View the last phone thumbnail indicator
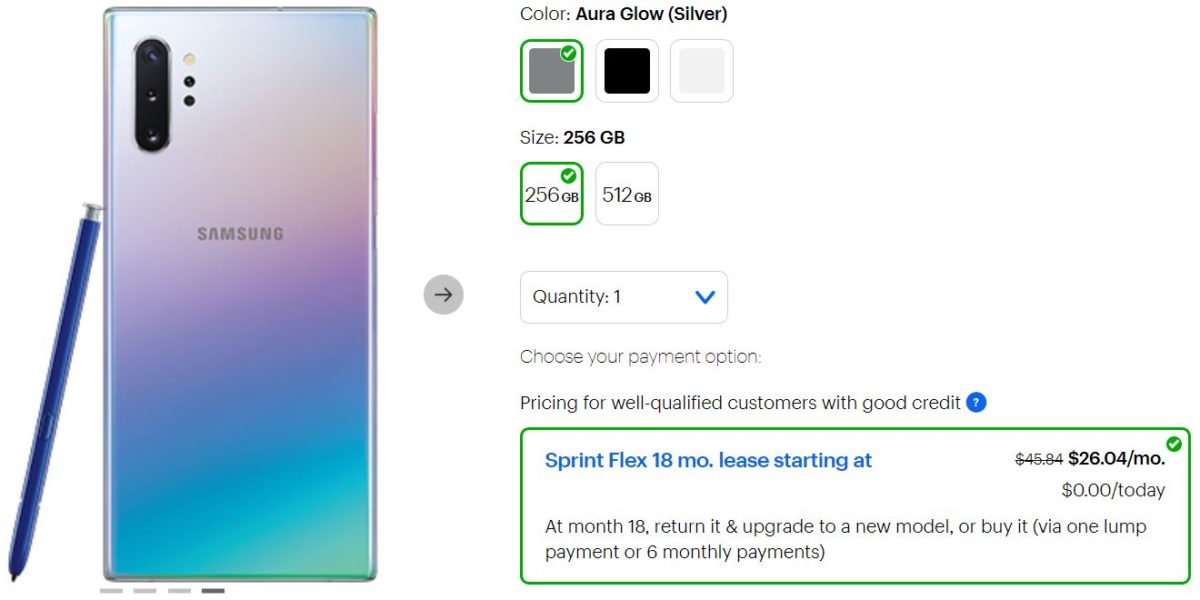The width and height of the screenshot is (1200, 600). pyautogui.click(x=211, y=592)
